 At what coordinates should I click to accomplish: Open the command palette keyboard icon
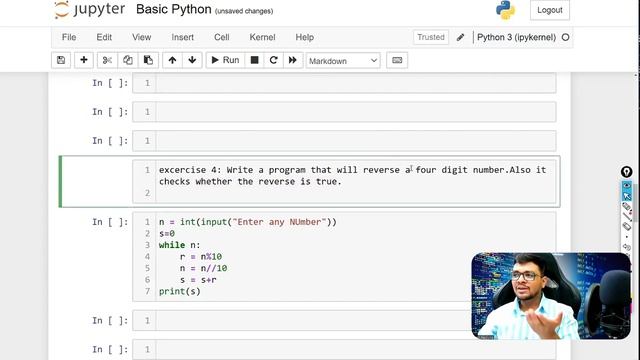pyautogui.click(x=397, y=60)
